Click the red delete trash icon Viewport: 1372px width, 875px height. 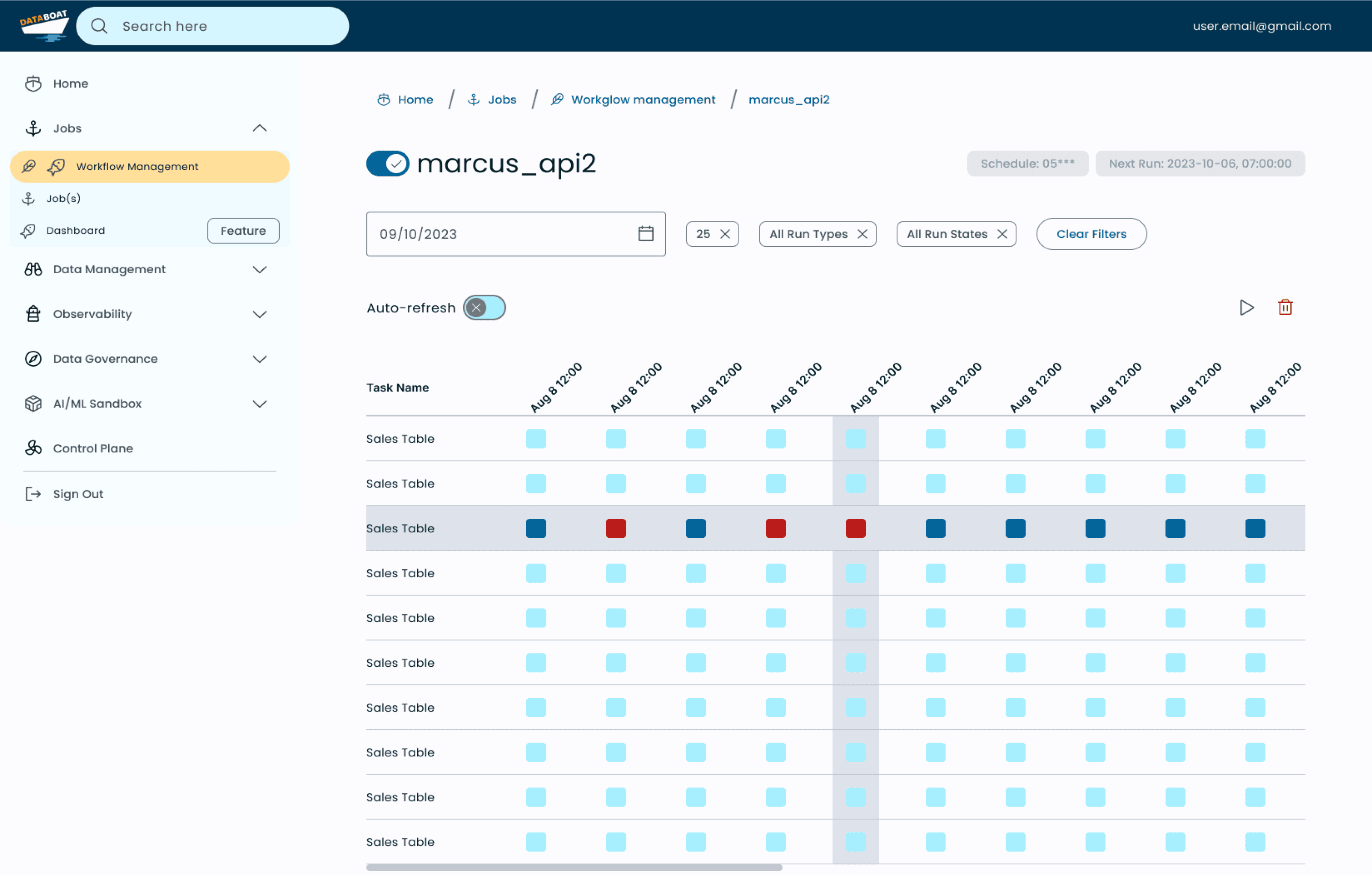(1285, 307)
